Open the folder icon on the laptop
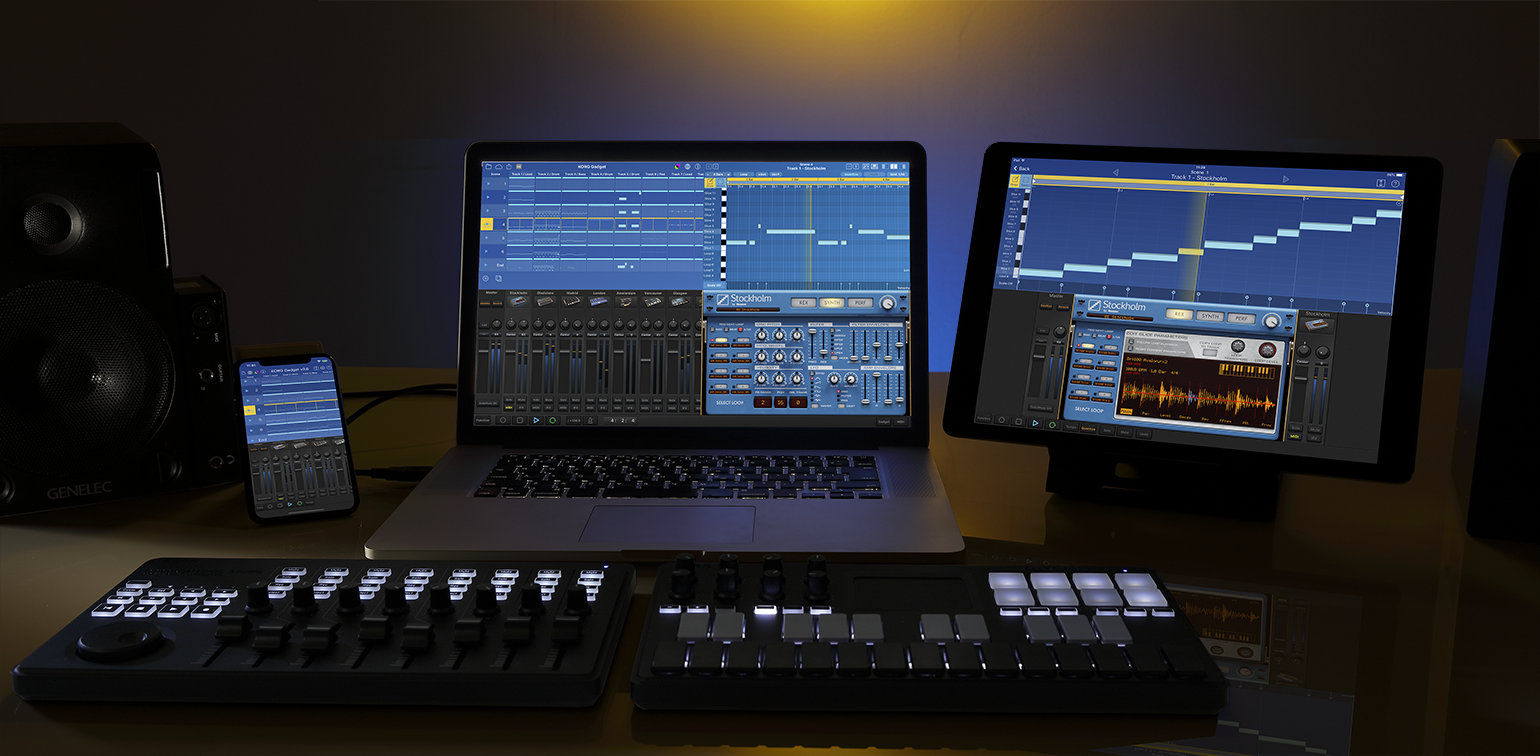 [489, 166]
